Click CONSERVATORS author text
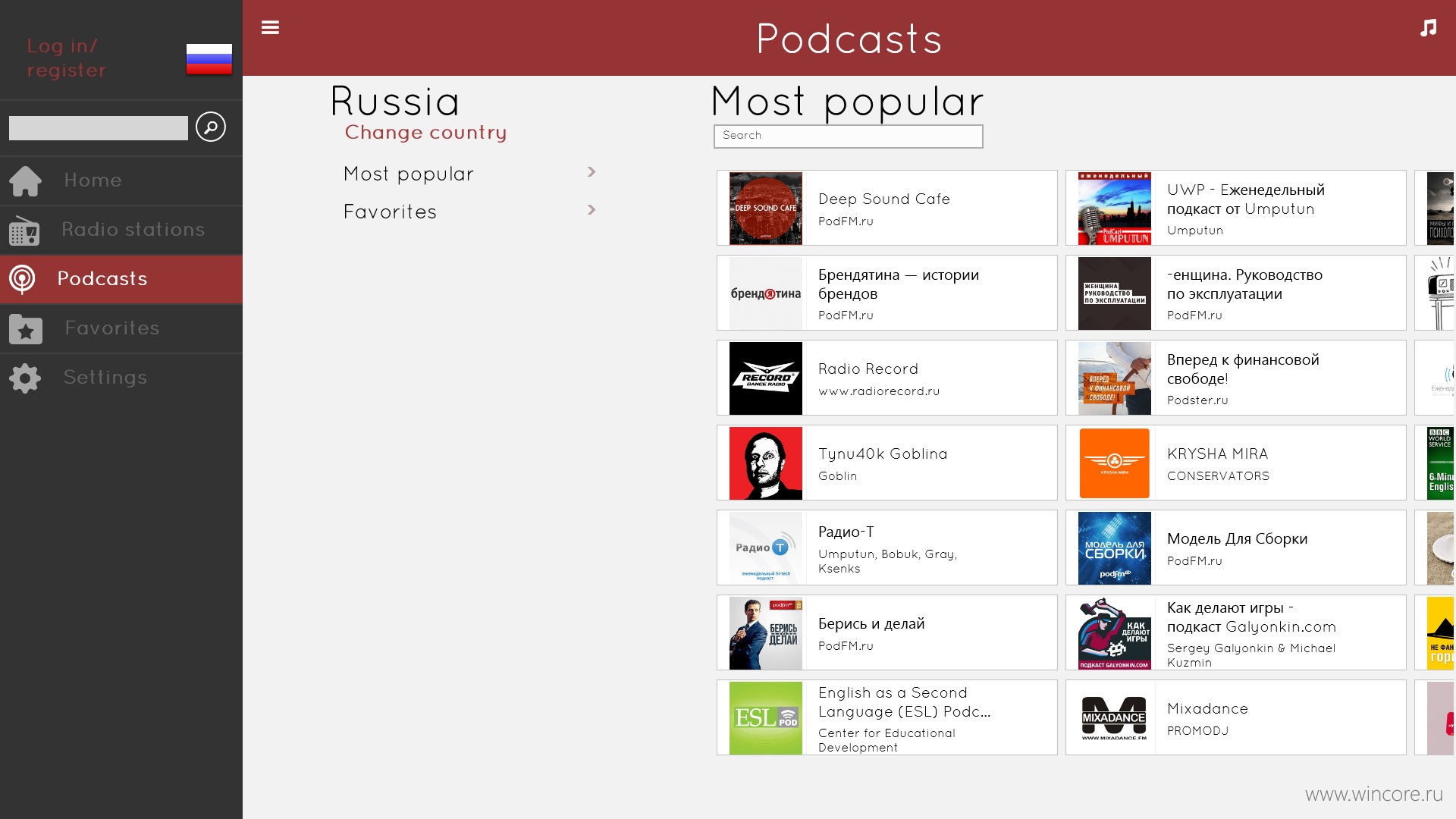 point(1218,476)
